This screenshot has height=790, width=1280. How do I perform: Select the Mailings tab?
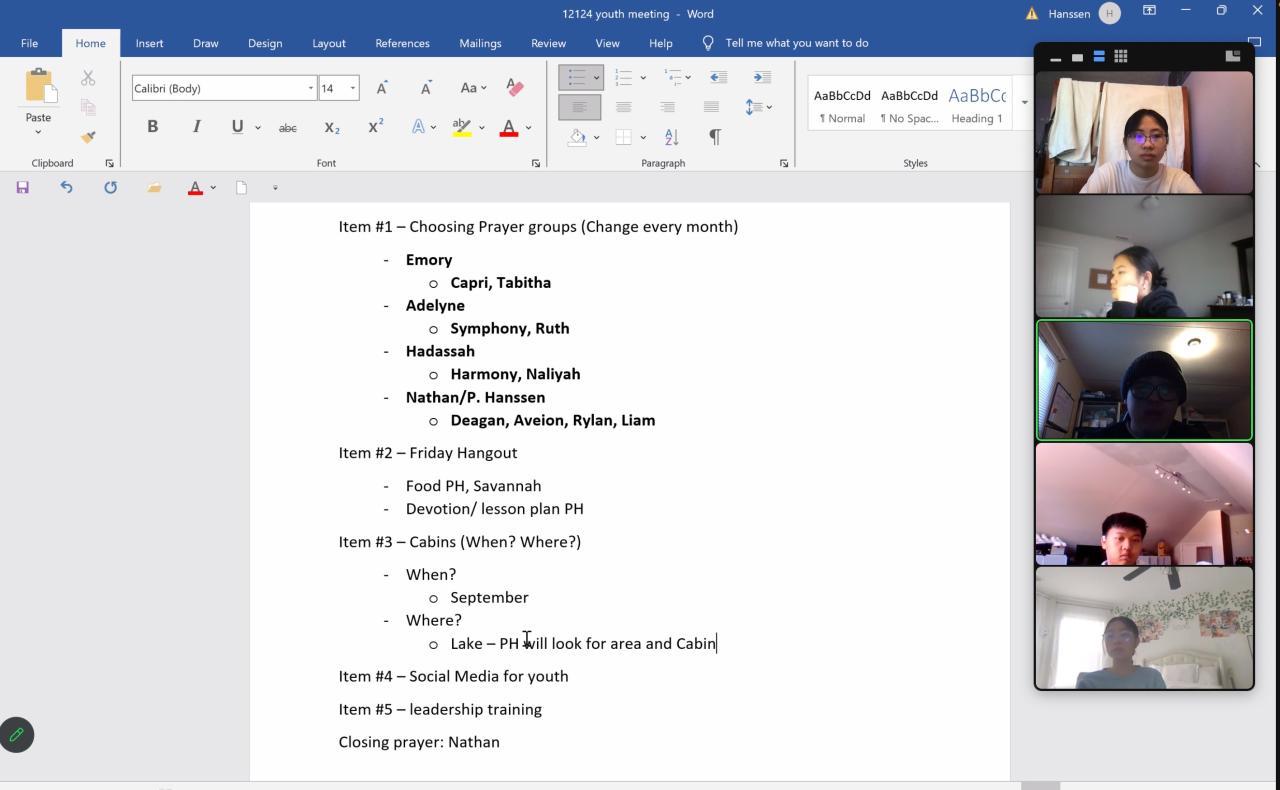(480, 43)
